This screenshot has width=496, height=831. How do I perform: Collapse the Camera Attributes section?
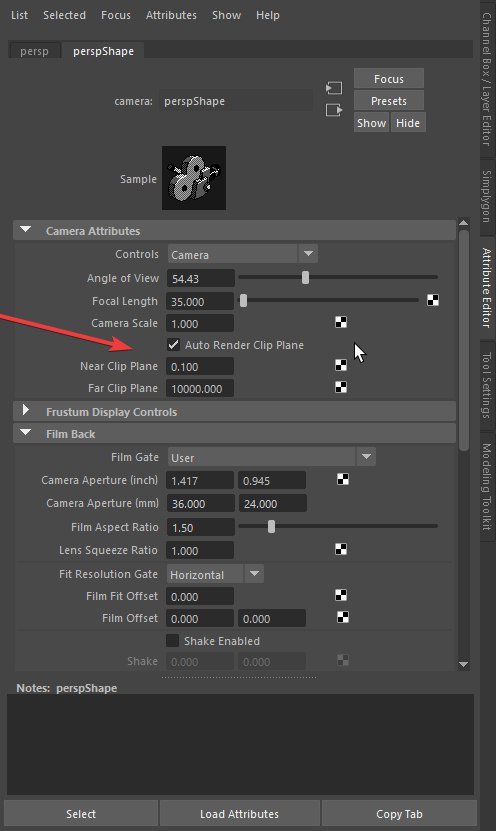click(25, 230)
